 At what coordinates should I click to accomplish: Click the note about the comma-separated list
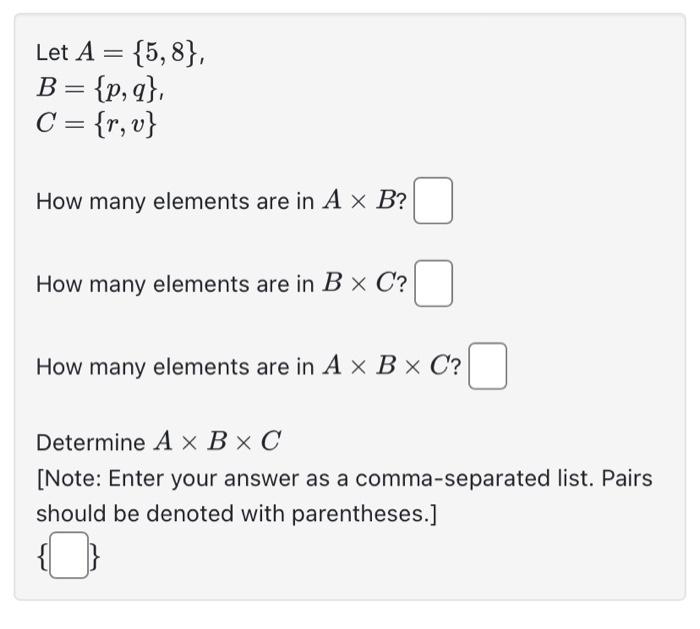[x=343, y=479]
